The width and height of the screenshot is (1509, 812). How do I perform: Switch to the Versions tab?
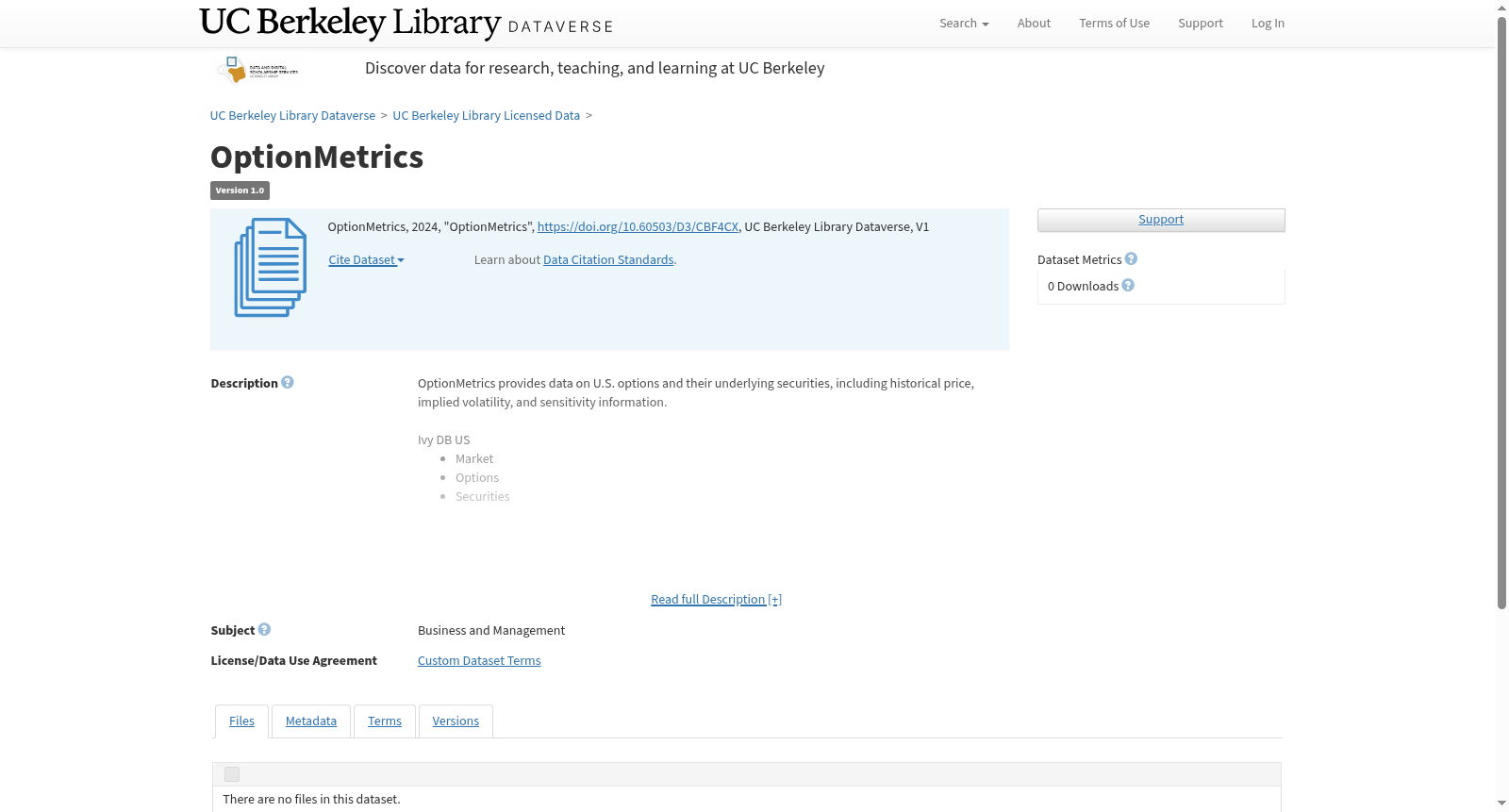coord(456,721)
